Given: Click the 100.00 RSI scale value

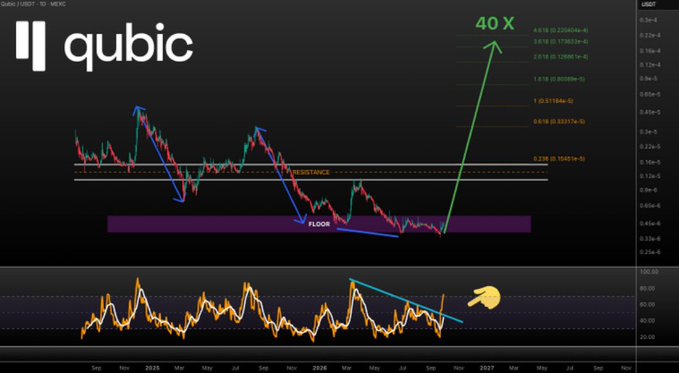Looking at the screenshot, I should click(649, 272).
